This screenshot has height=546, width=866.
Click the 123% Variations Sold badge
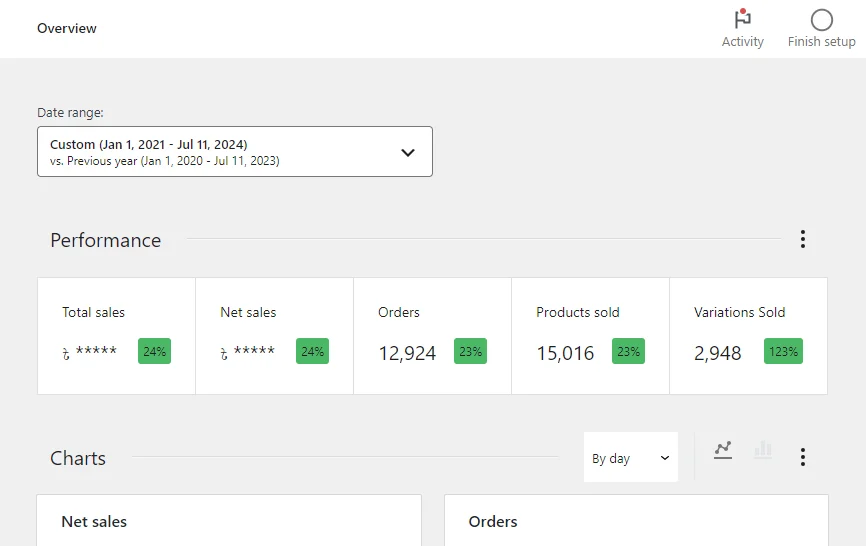click(x=783, y=352)
